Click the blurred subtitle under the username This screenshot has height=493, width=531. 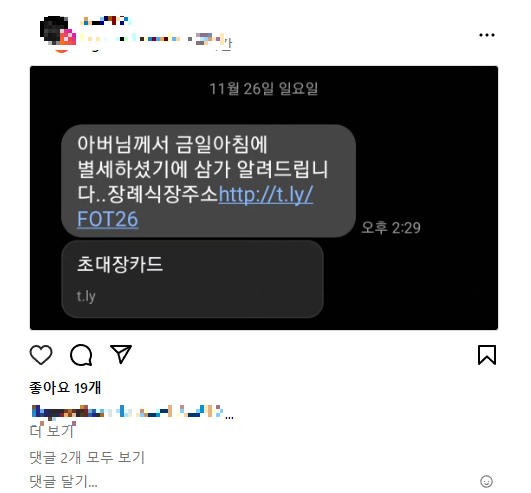point(156,41)
